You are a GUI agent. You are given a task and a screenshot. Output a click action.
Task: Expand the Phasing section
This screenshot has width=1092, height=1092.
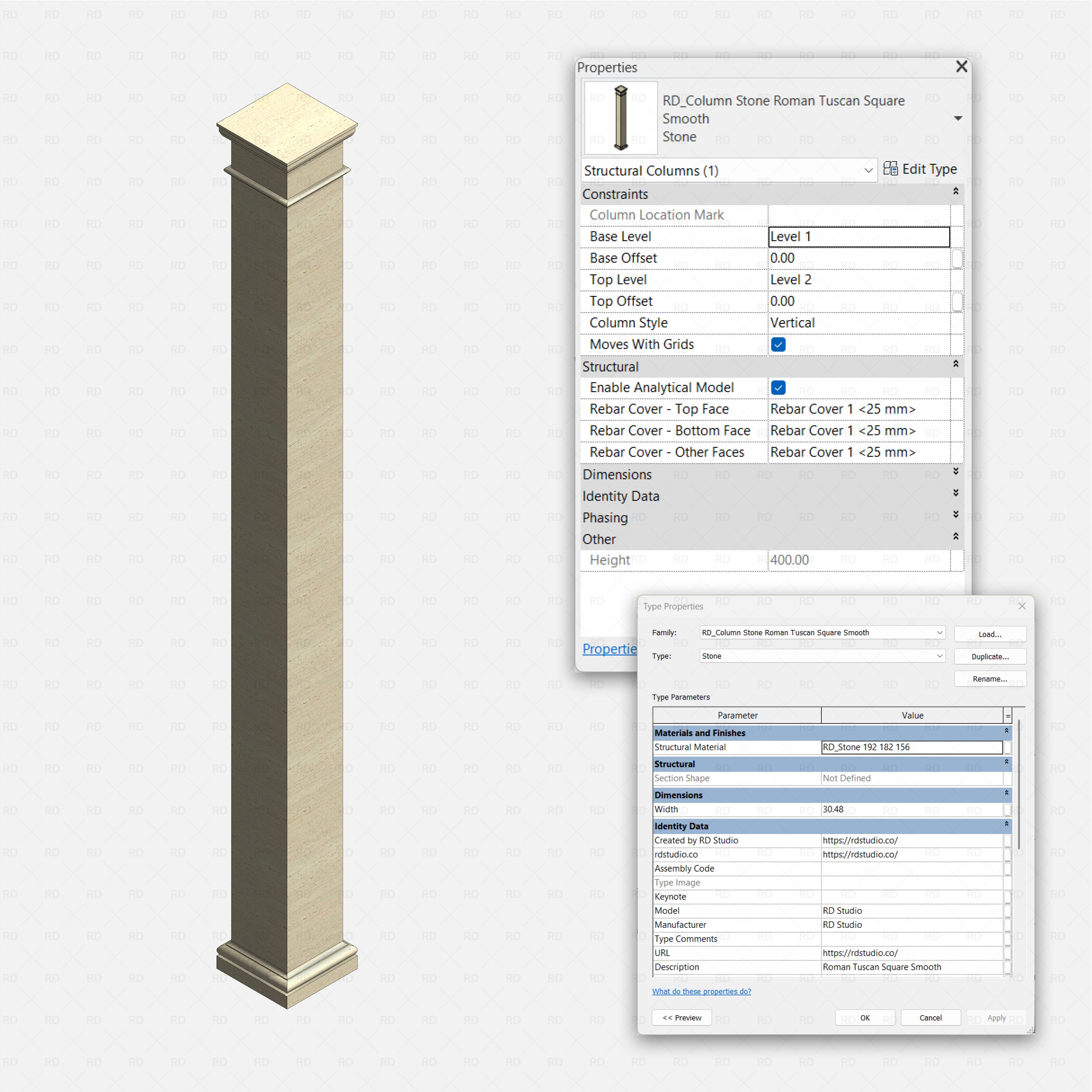[955, 515]
